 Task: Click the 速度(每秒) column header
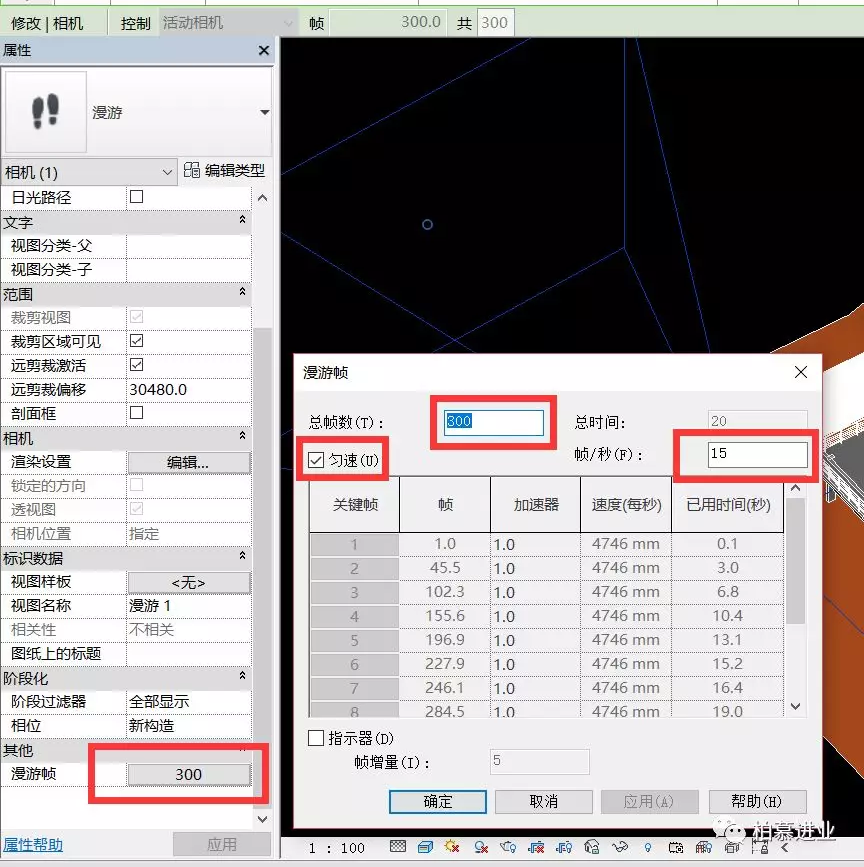click(x=626, y=504)
